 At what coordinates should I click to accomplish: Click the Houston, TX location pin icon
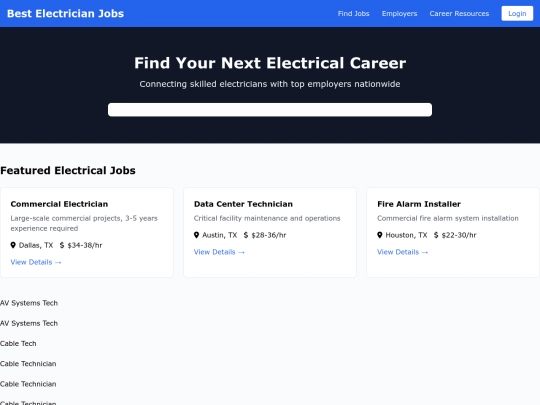[x=380, y=235]
